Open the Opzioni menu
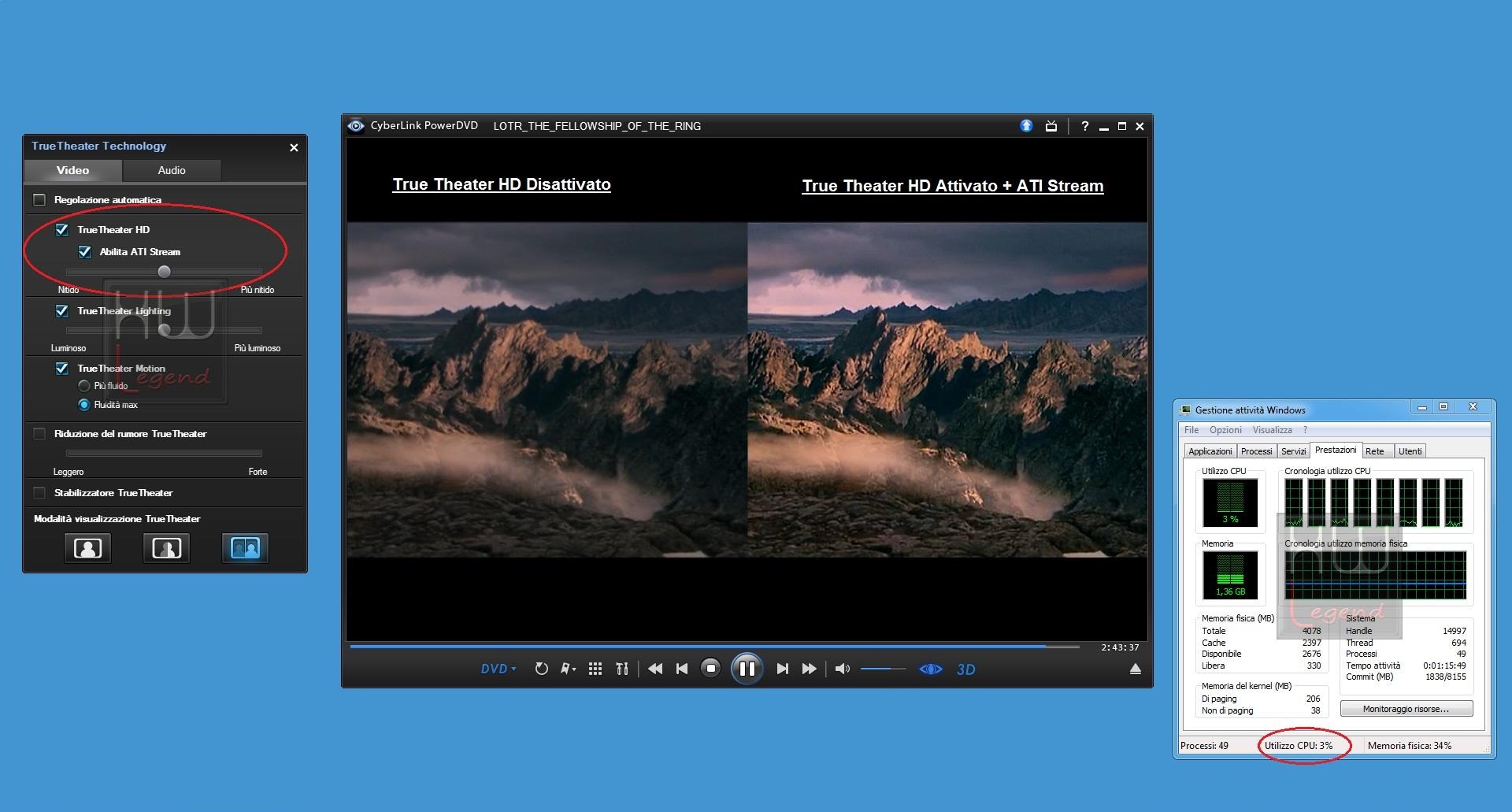 [1225, 430]
